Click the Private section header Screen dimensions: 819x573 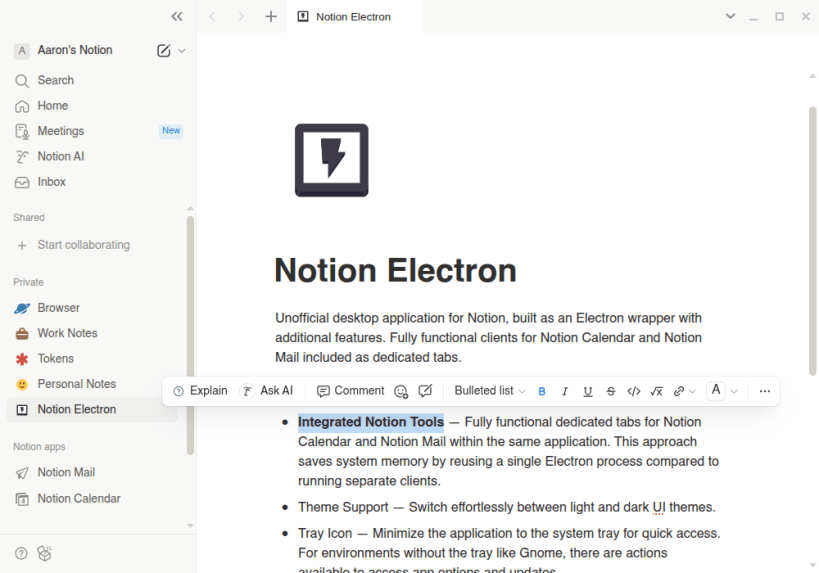click(29, 283)
